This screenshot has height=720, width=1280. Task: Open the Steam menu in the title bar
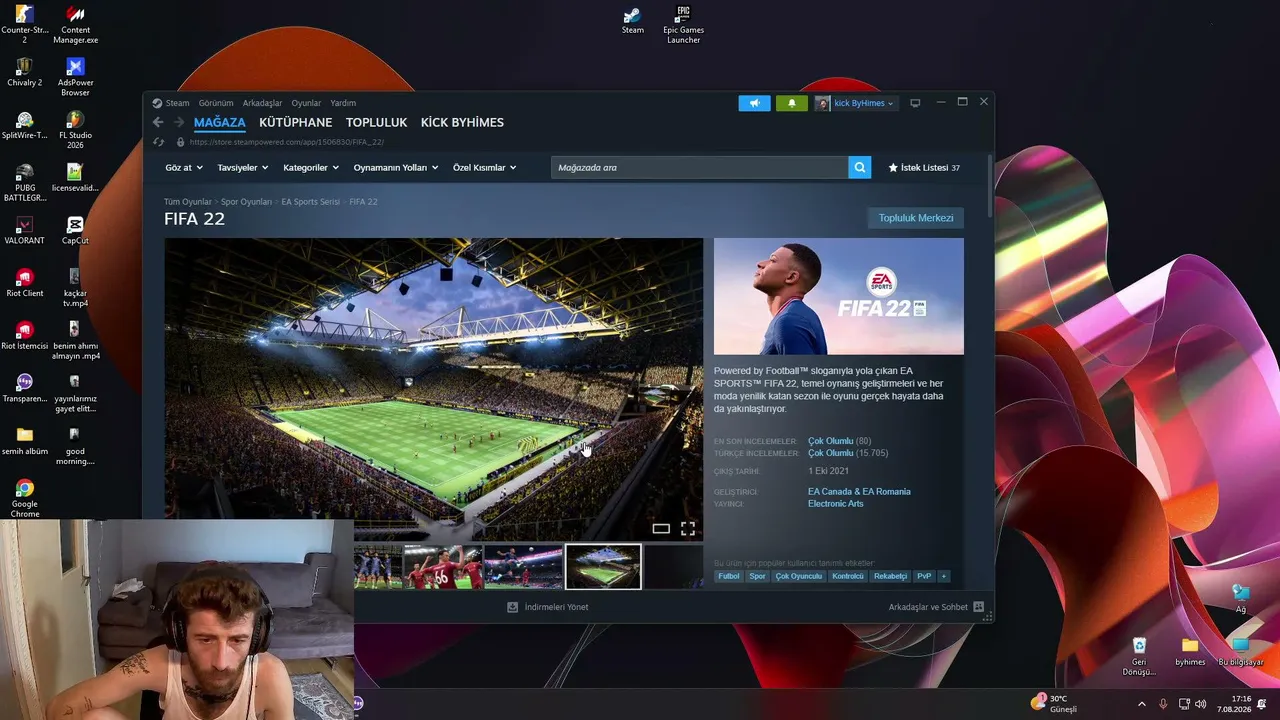pos(177,103)
